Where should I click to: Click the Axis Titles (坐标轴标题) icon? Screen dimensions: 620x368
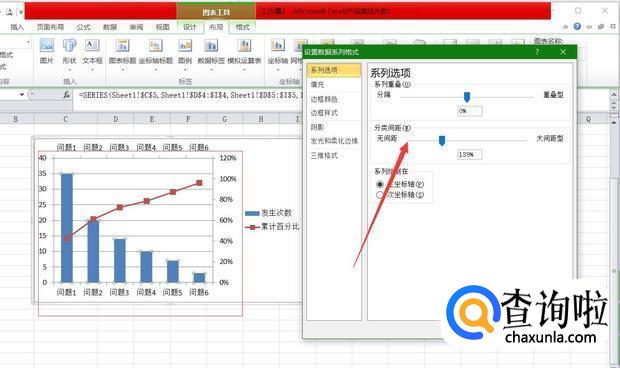pos(156,46)
